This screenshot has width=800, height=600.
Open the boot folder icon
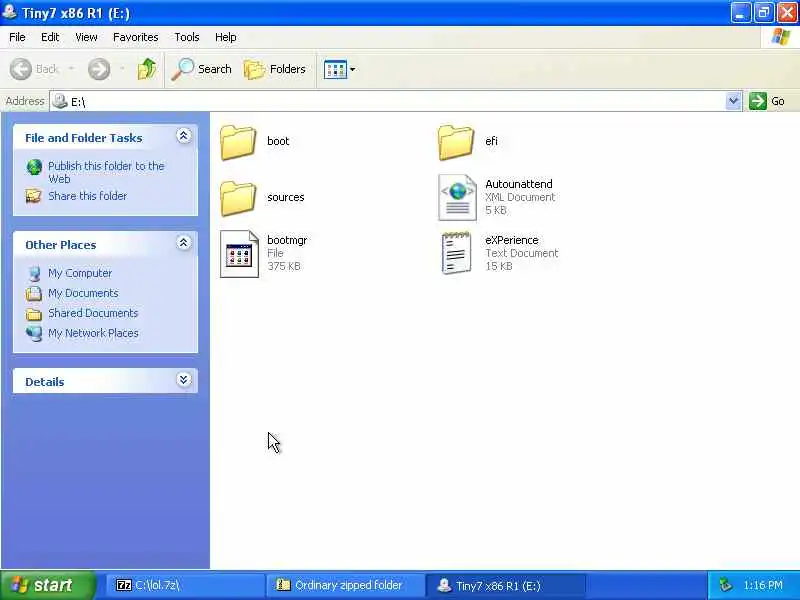coord(238,142)
